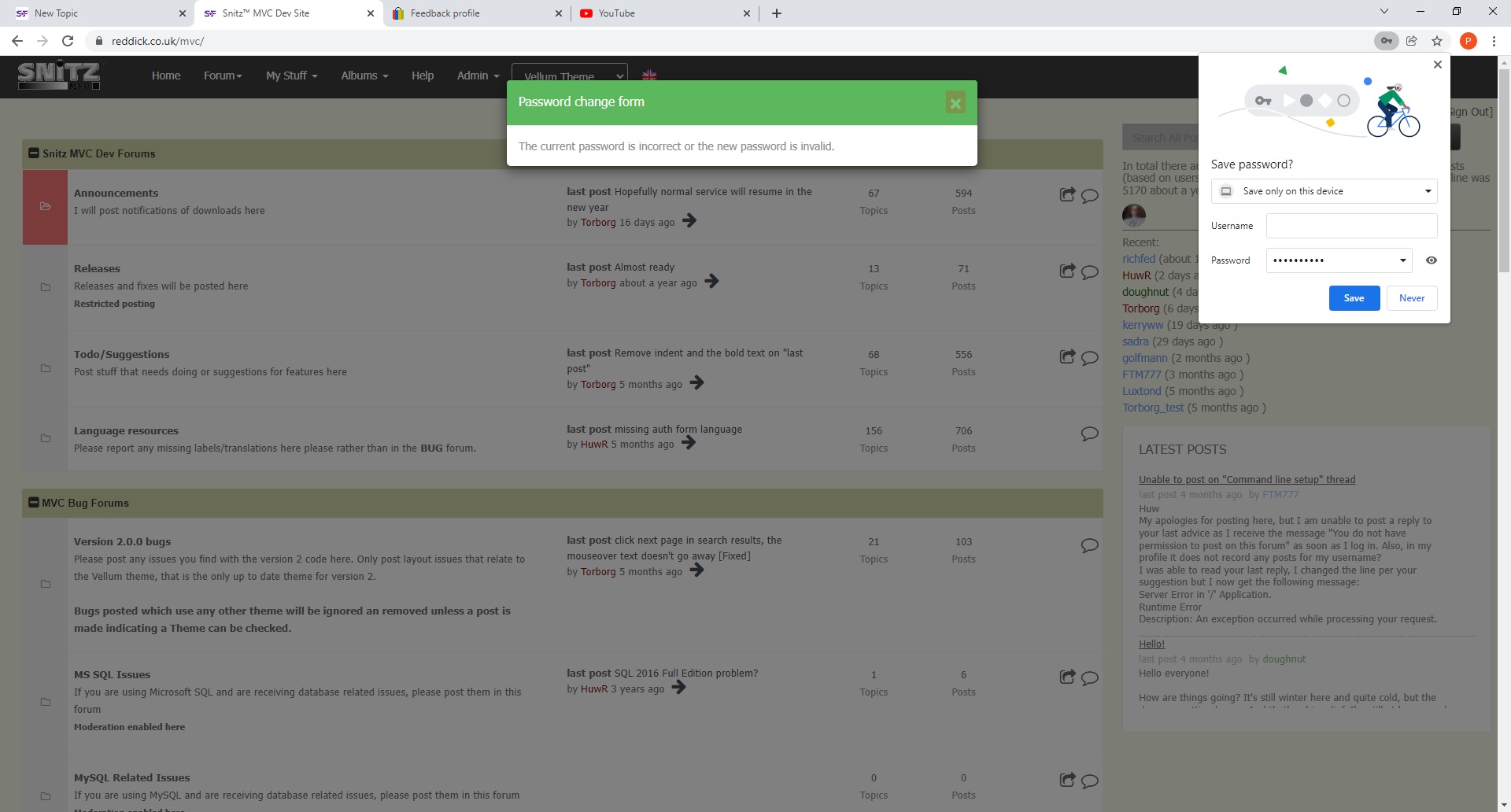Click the password key icon in address bar
Image resolution: width=1511 pixels, height=812 pixels.
coord(1386,41)
